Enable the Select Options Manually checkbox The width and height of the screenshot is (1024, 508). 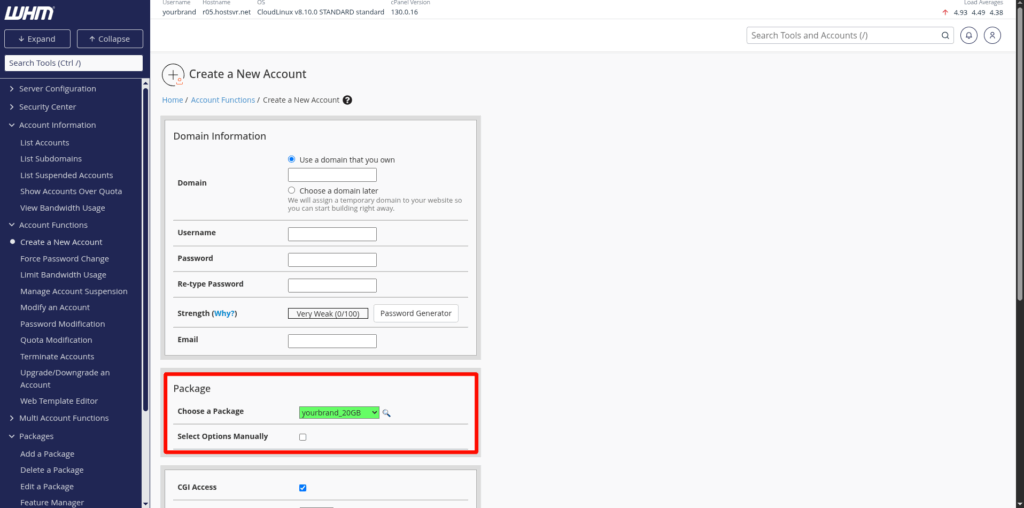coord(303,437)
